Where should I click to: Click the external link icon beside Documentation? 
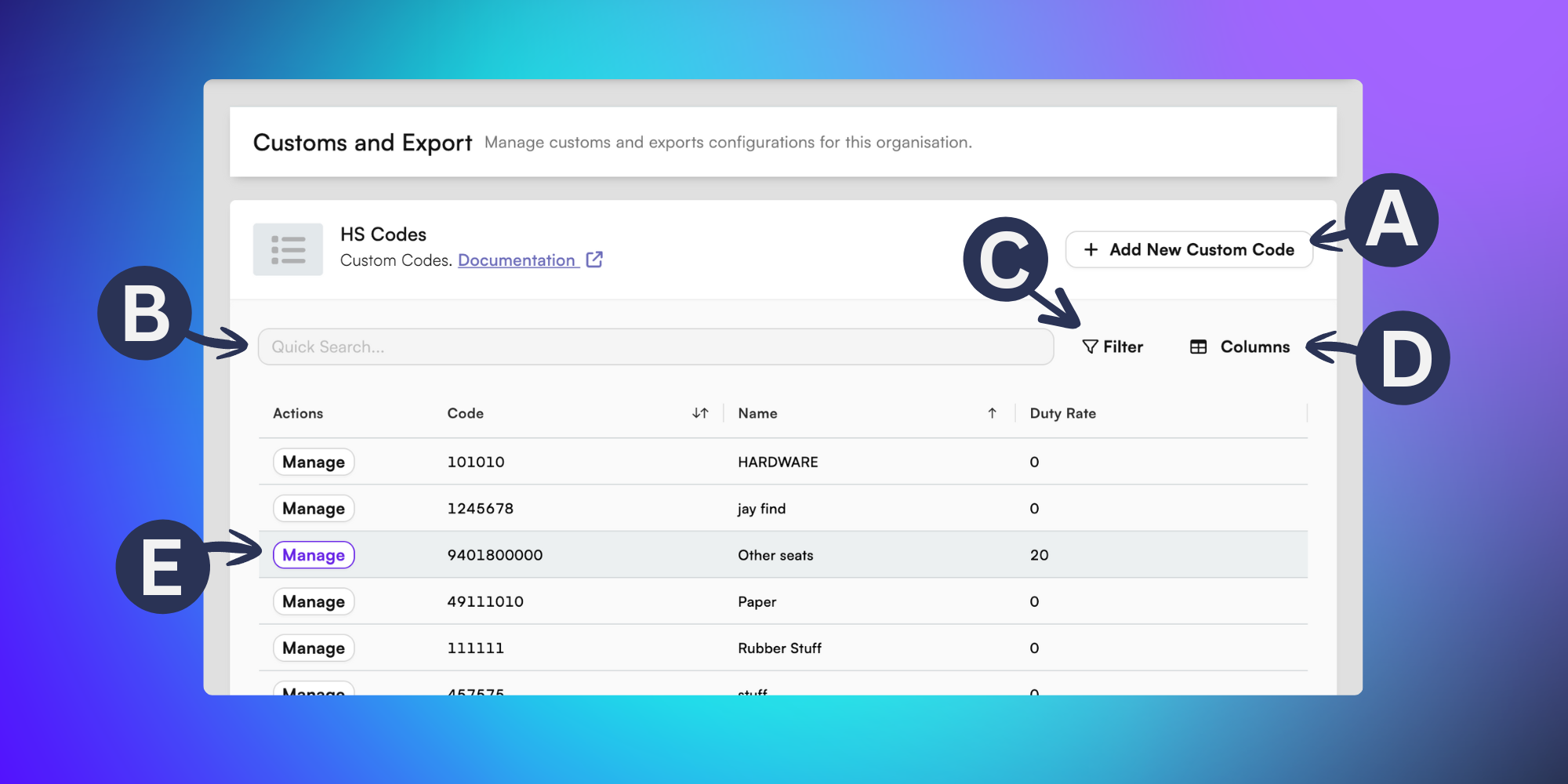click(x=594, y=260)
